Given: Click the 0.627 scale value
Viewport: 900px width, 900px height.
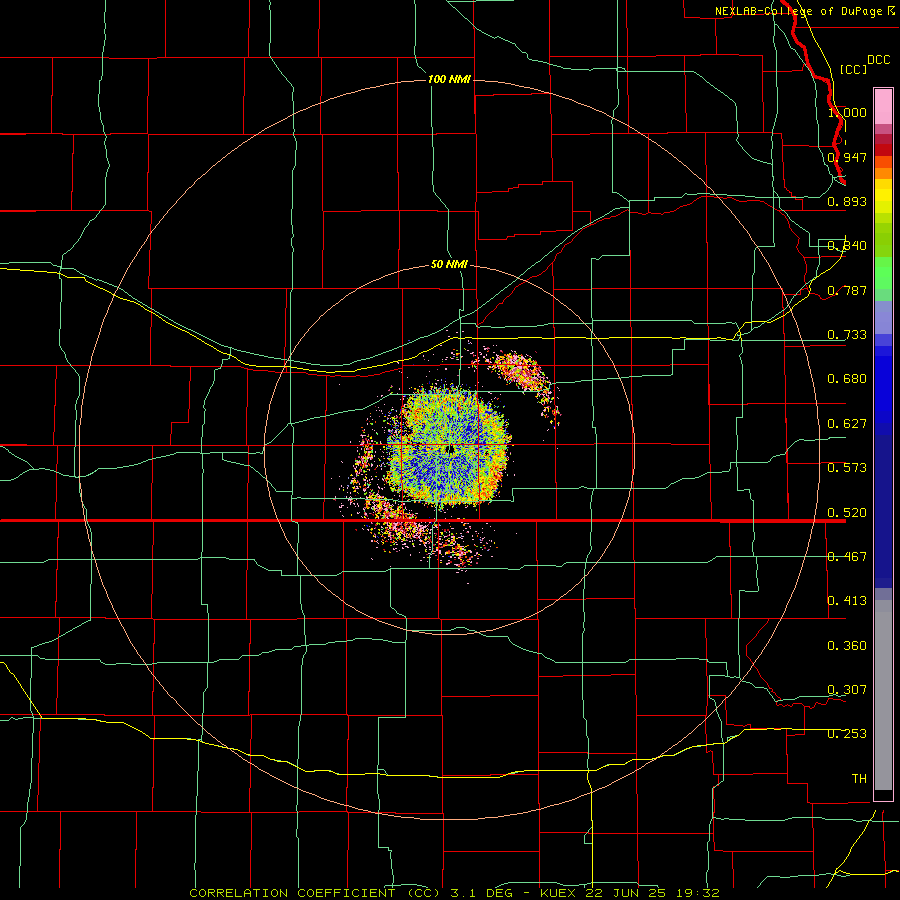Looking at the screenshot, I should point(847,423).
